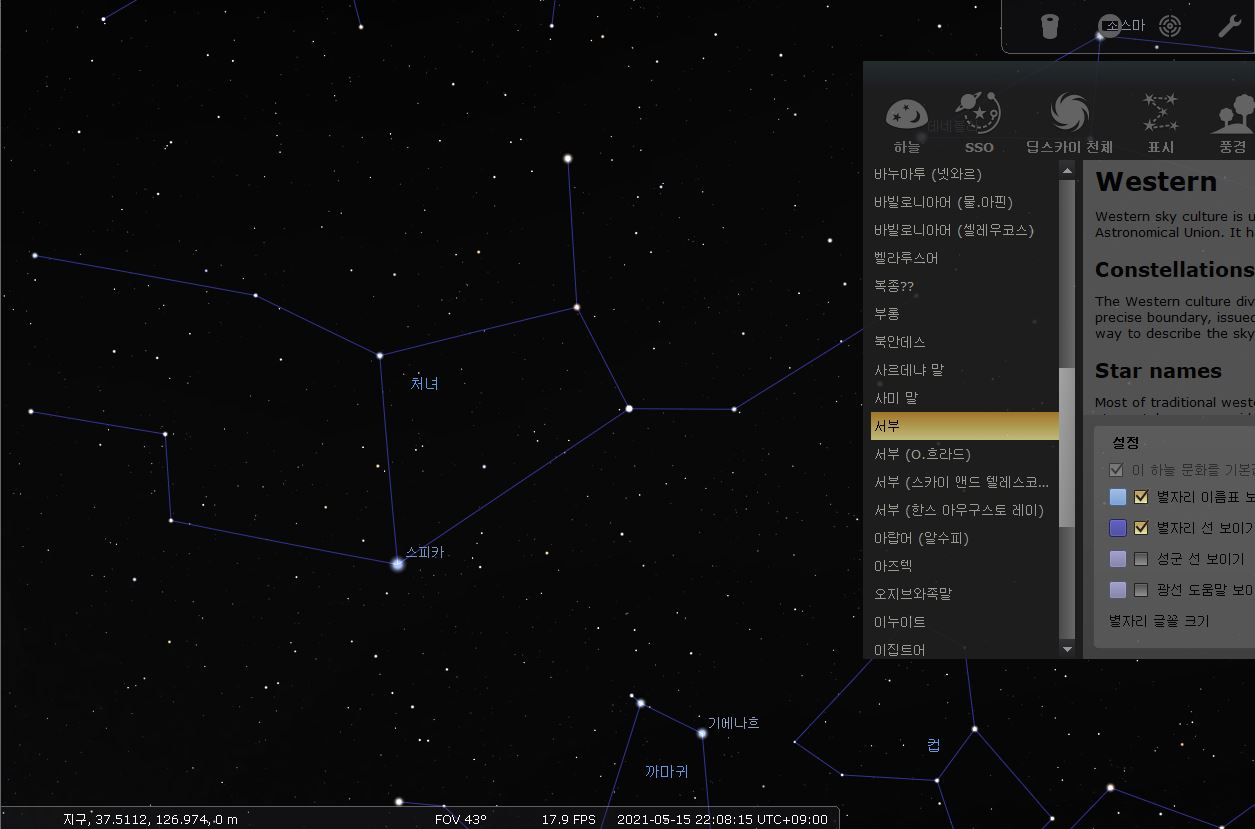This screenshot has width=1255, height=829.
Task: Open the ray helper (광선 도움말) color swatch
Action: click(1118, 590)
